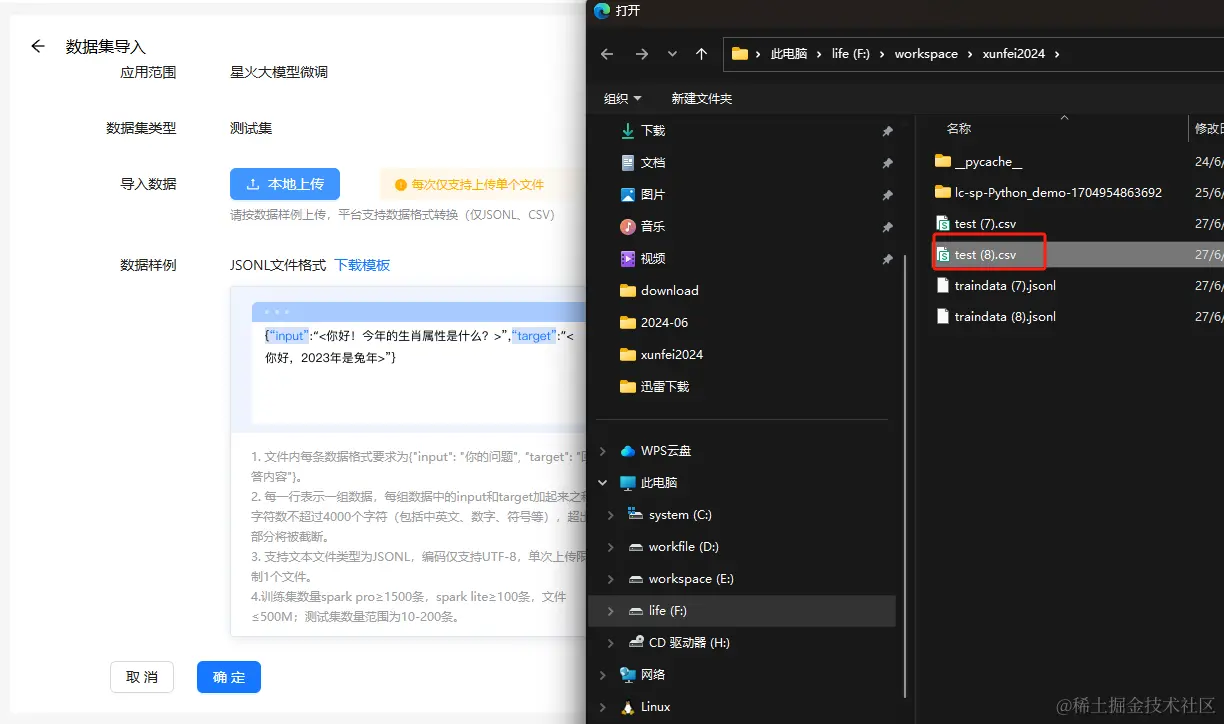Expand workspace (E:) drive node
This screenshot has width=1224, height=724.
611,579
